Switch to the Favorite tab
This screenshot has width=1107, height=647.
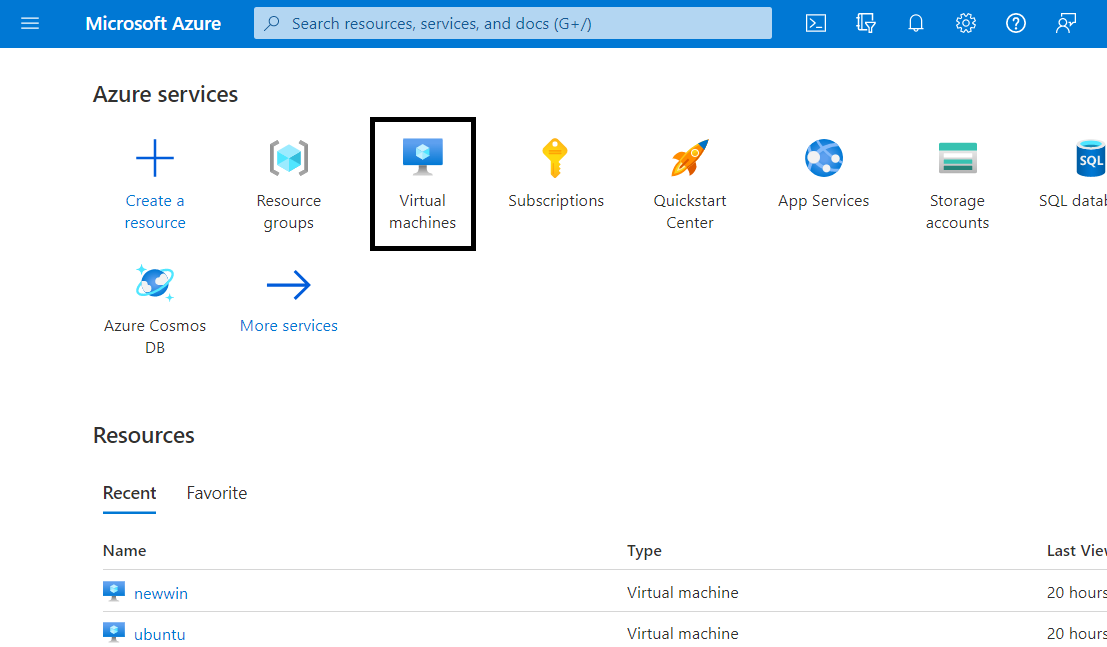[217, 493]
